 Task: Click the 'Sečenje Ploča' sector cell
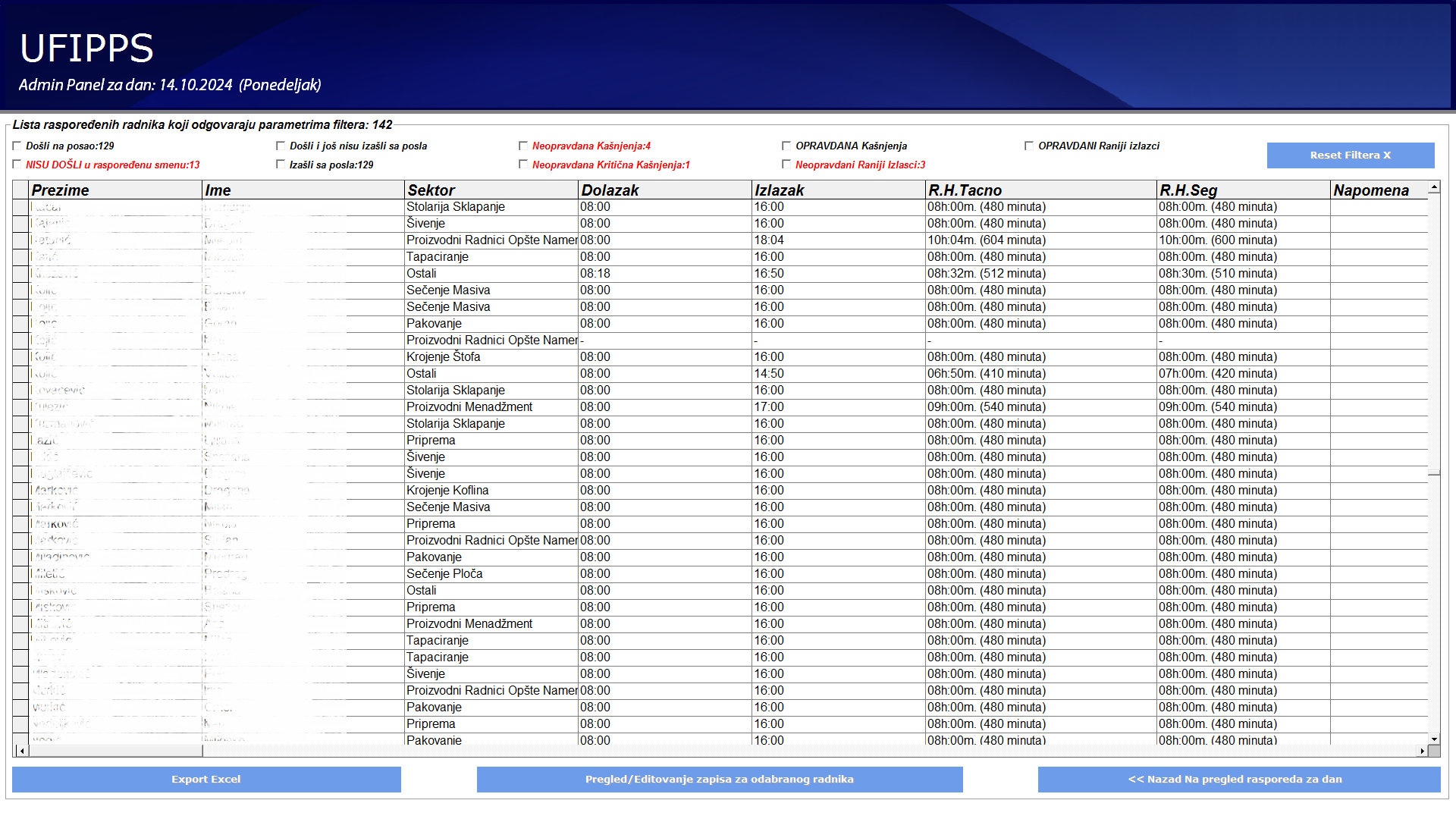click(x=491, y=574)
